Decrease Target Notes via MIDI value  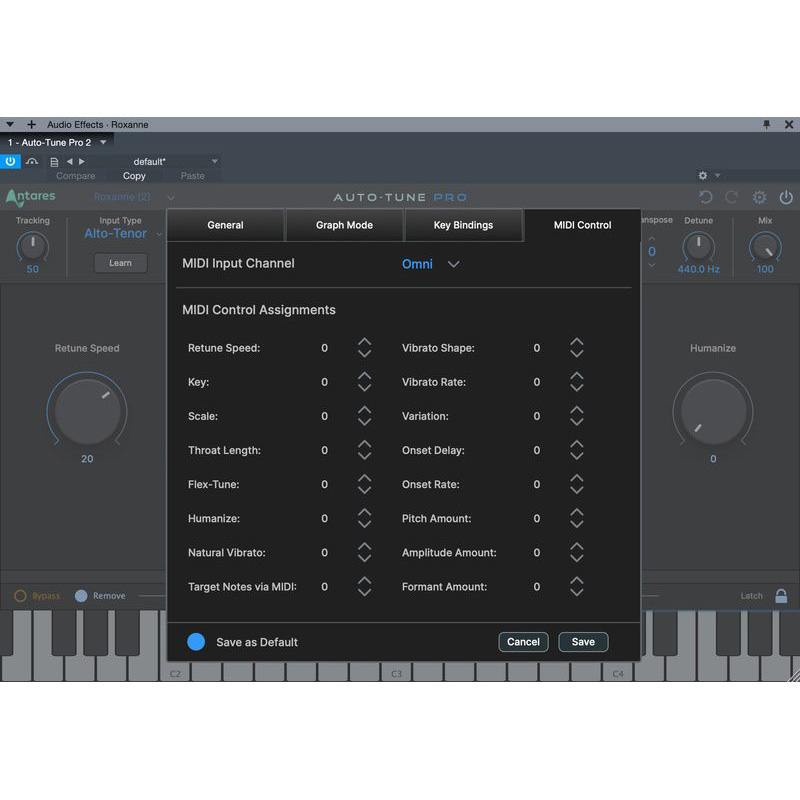pyautogui.click(x=364, y=593)
